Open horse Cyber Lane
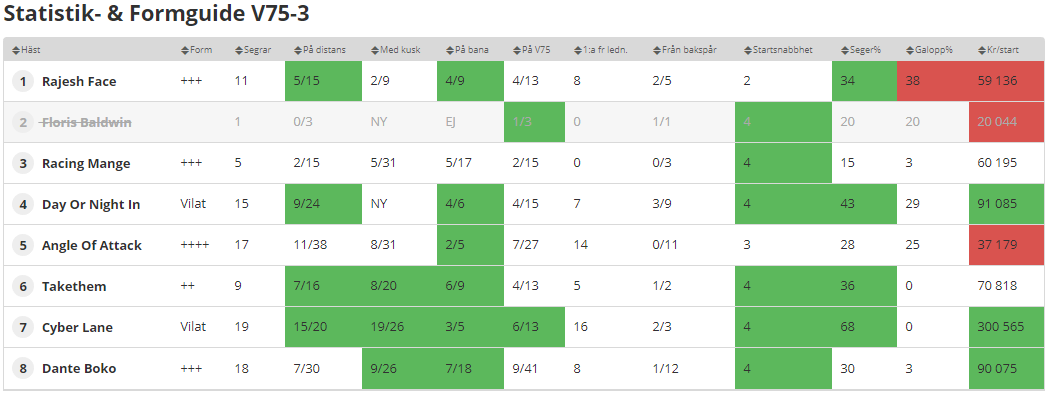1051x395 pixels. [77, 327]
